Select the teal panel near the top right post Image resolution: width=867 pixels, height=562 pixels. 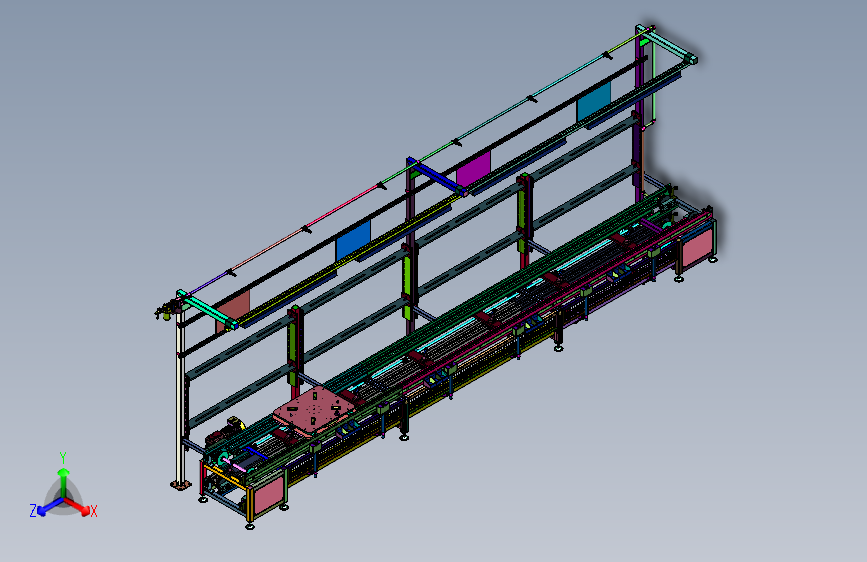[x=594, y=101]
